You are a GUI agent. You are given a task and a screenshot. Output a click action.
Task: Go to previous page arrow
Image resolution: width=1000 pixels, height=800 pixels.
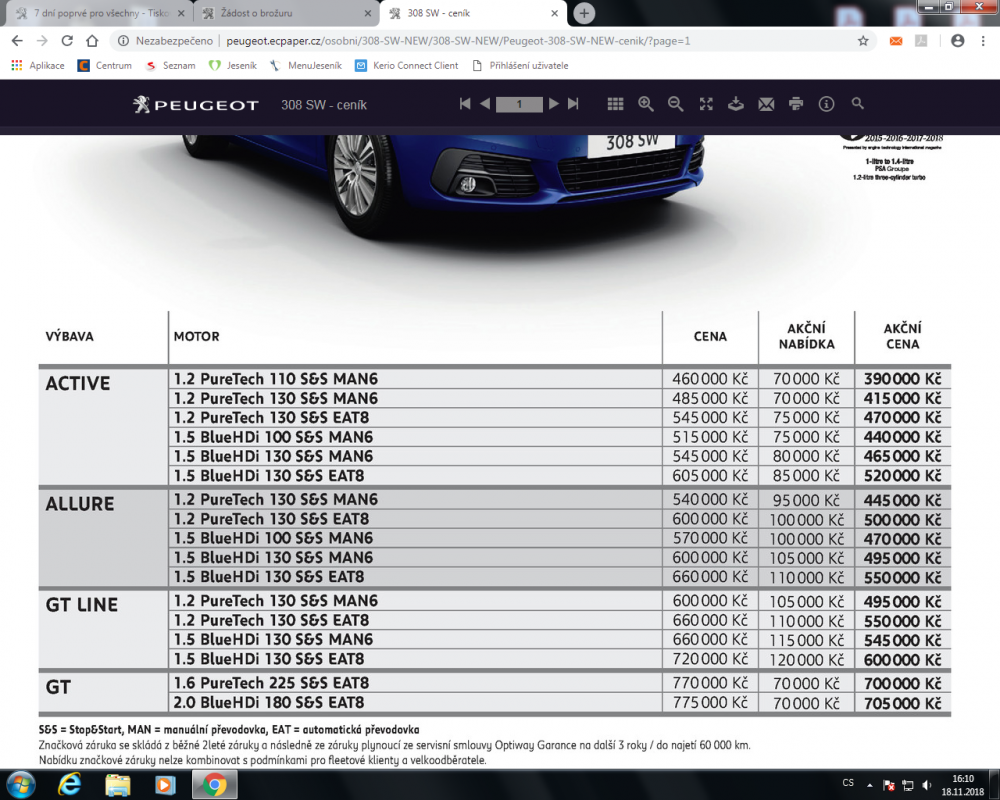point(485,104)
